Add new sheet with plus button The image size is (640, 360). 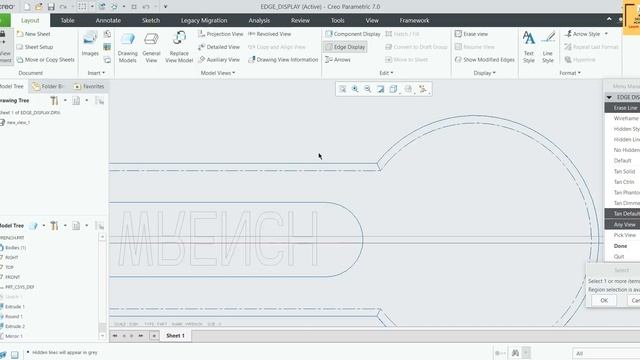pos(154,336)
